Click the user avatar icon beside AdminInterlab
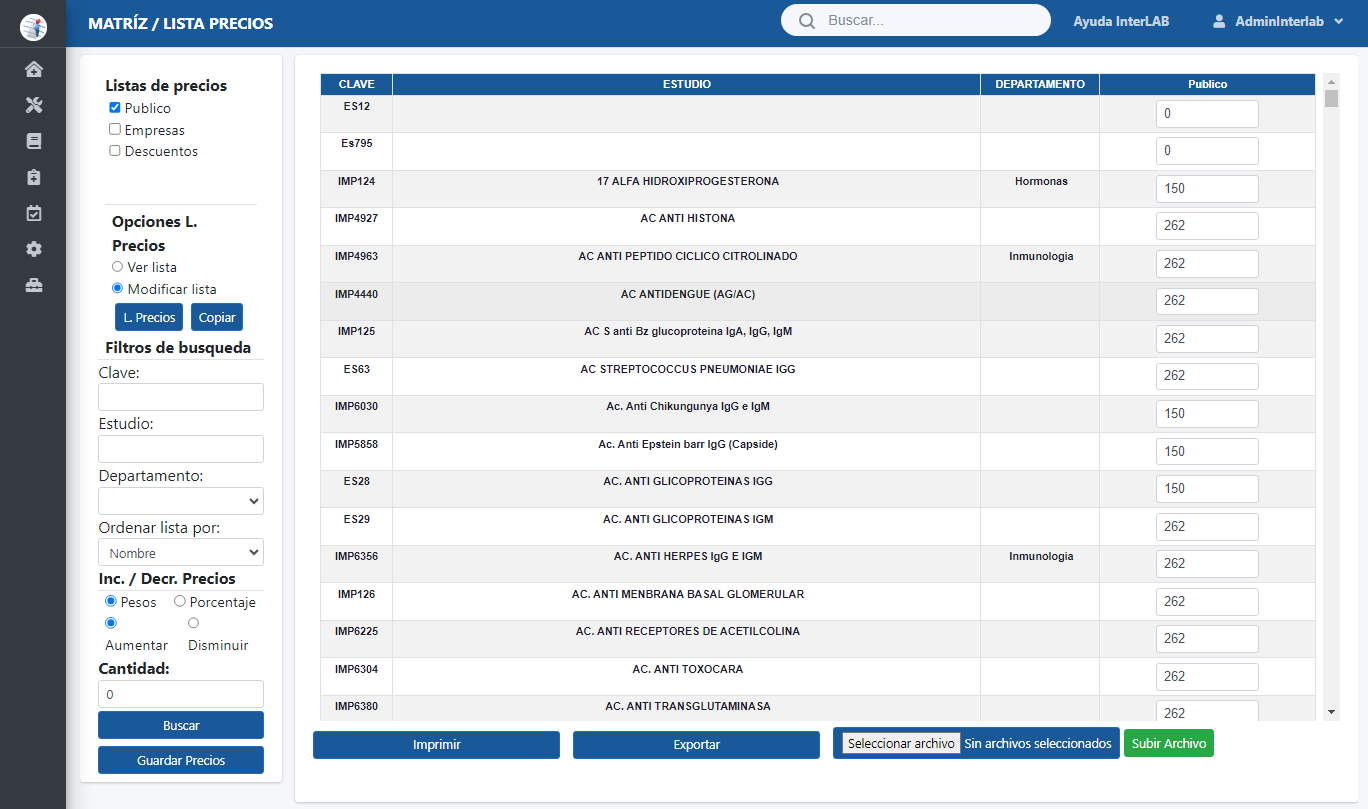 tap(1219, 21)
